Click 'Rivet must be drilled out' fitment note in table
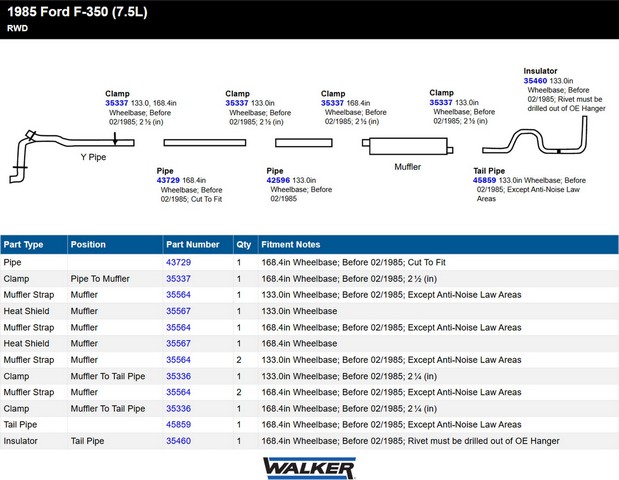Image resolution: width=619 pixels, height=480 pixels. [411, 441]
